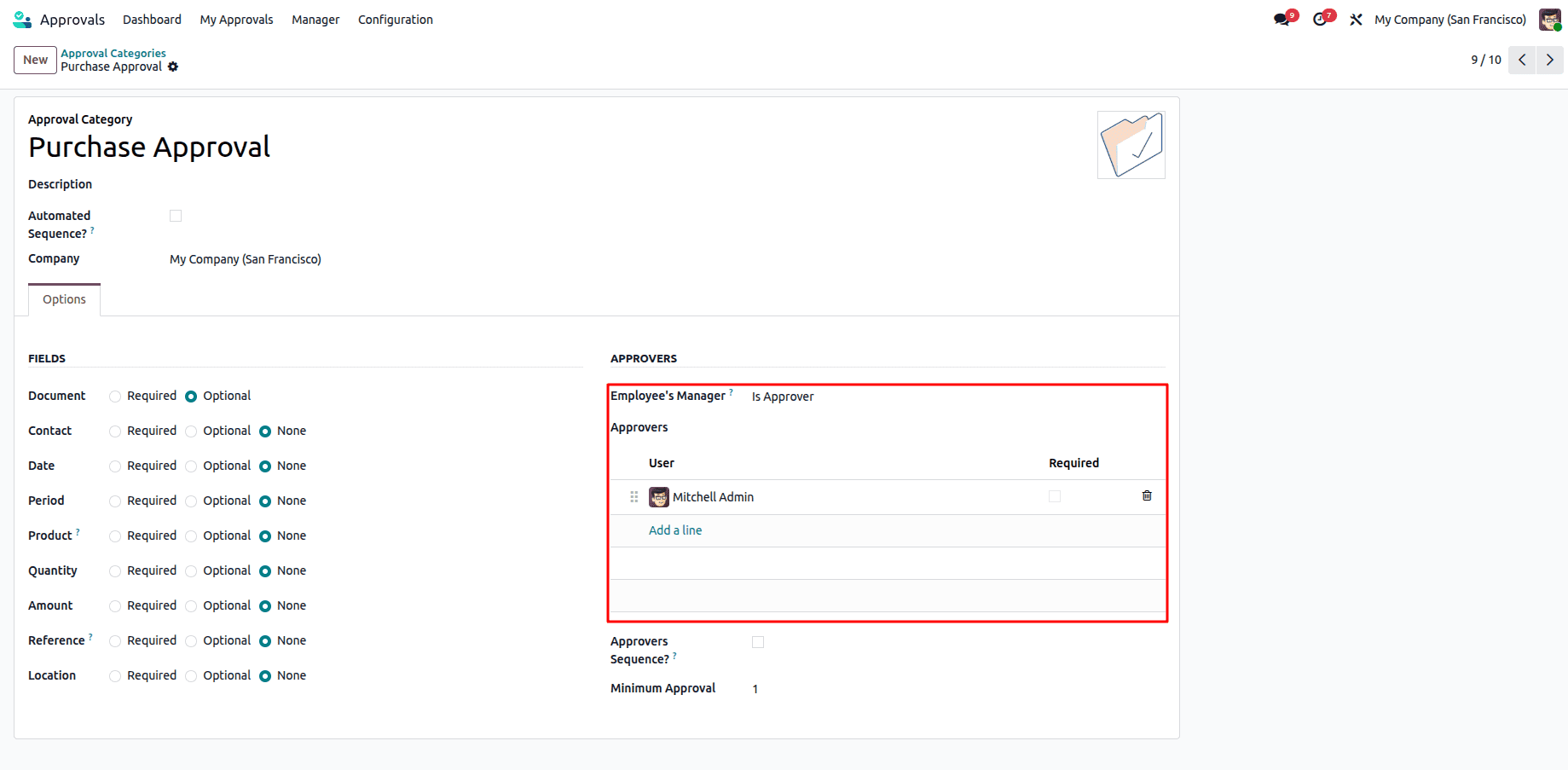Image resolution: width=1568 pixels, height=770 pixels.
Task: Add a line to approvers list
Action: coord(675,530)
